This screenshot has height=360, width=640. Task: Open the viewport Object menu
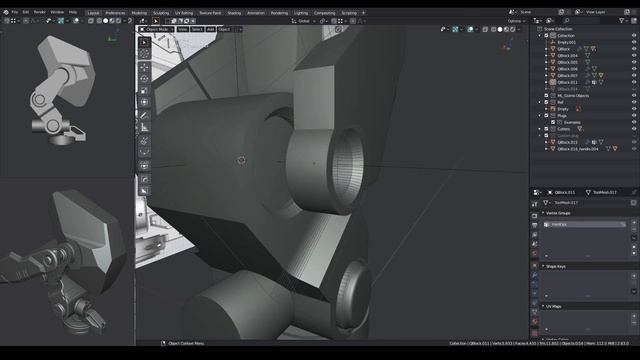224,29
